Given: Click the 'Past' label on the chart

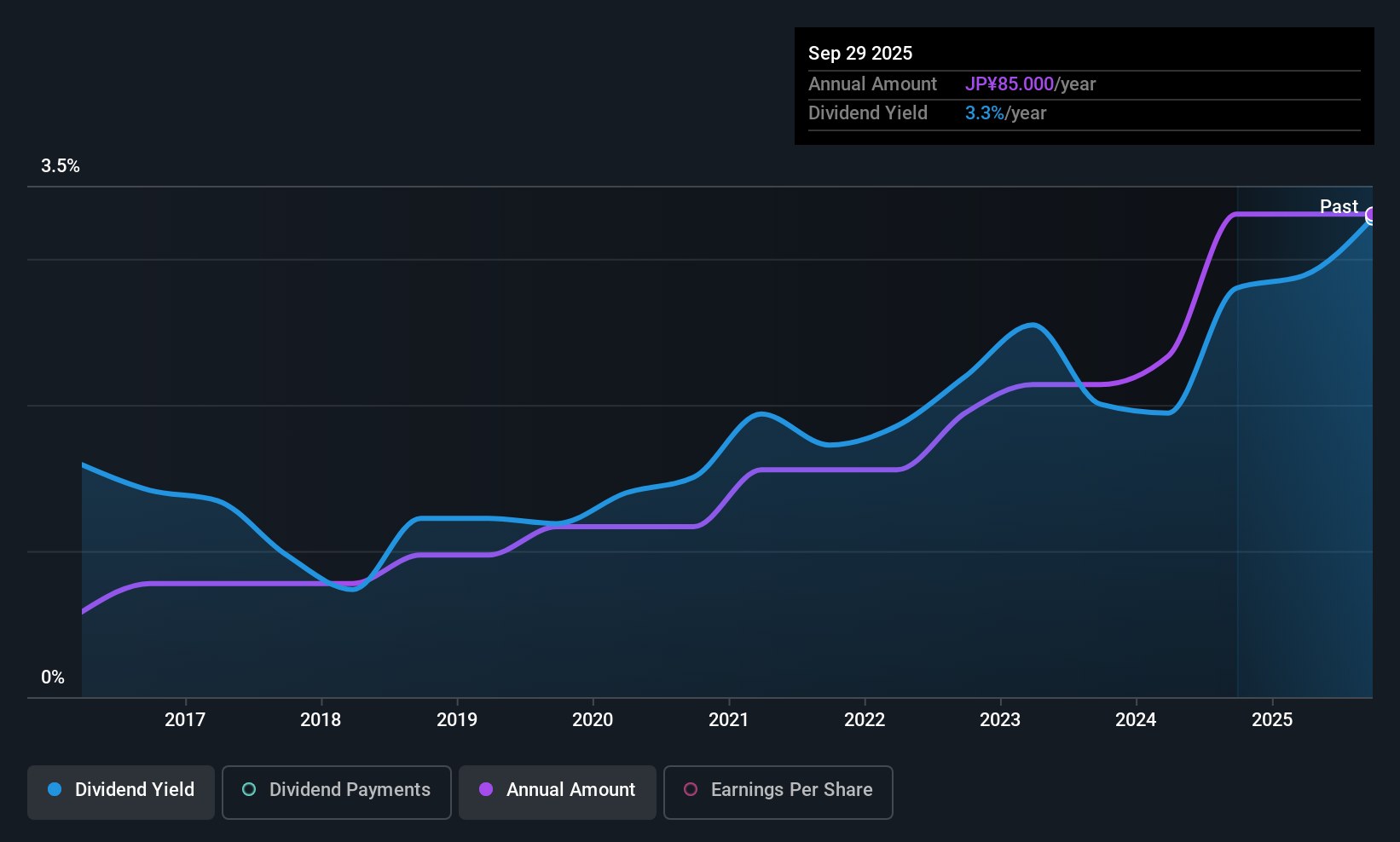Looking at the screenshot, I should coord(1338,206).
